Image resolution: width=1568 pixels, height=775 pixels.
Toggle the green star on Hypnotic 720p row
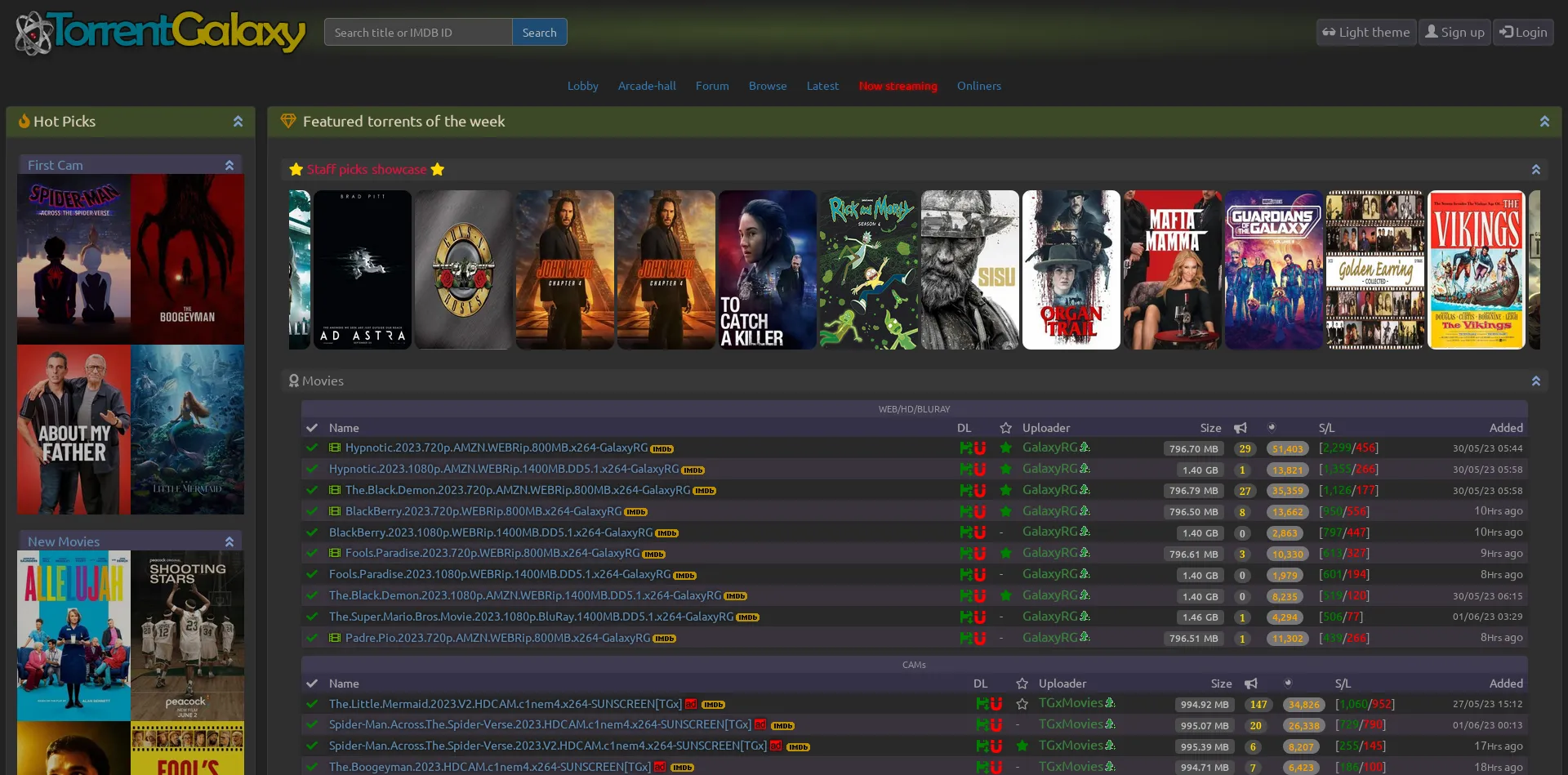[1006, 448]
